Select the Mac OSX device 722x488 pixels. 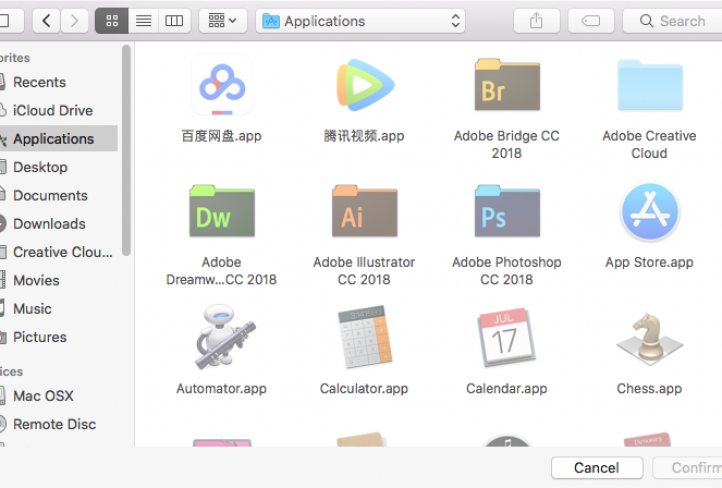click(58, 396)
